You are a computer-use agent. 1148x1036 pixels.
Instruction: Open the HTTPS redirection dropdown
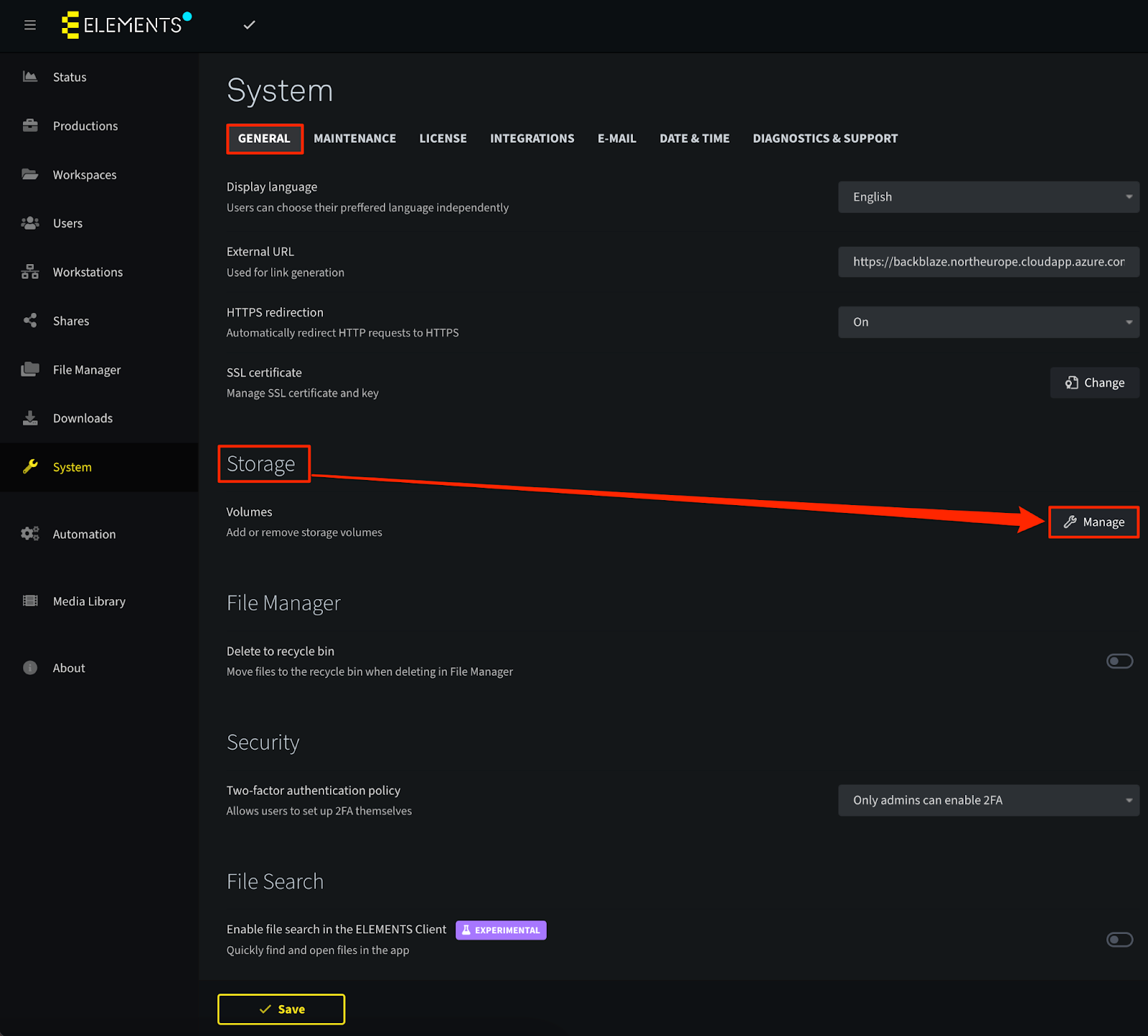989,322
